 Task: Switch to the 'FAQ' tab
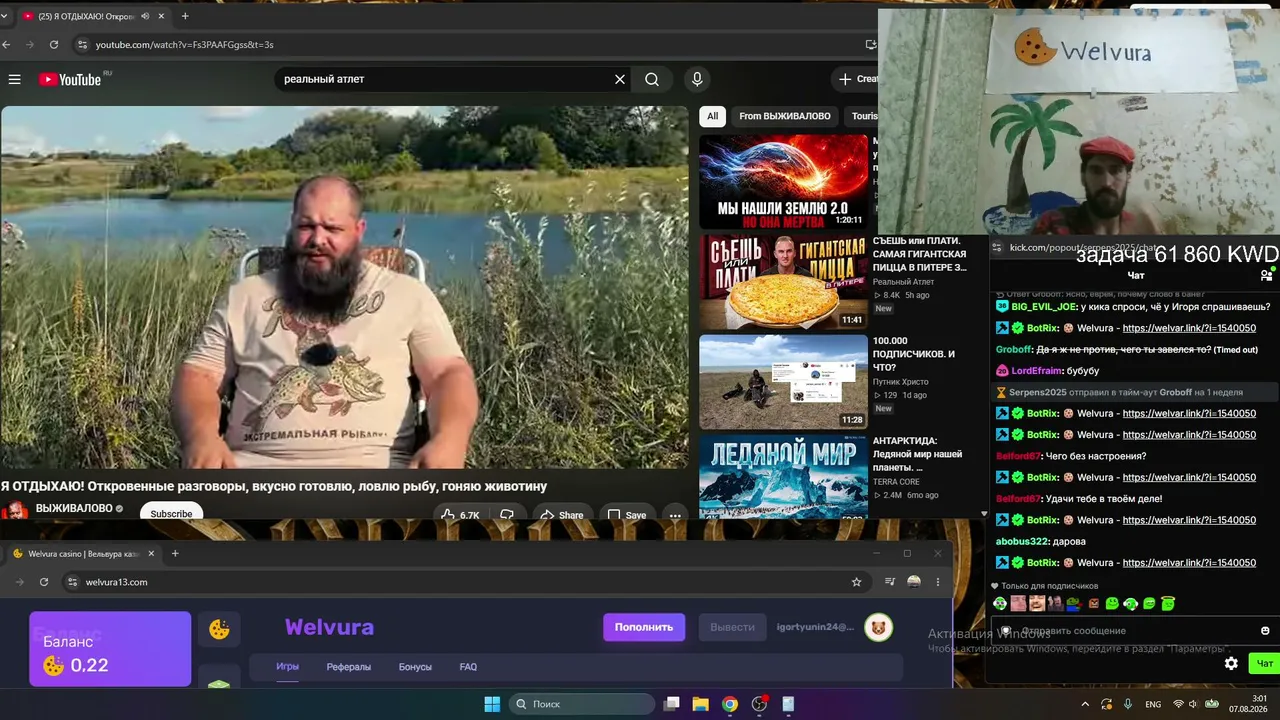click(468, 667)
